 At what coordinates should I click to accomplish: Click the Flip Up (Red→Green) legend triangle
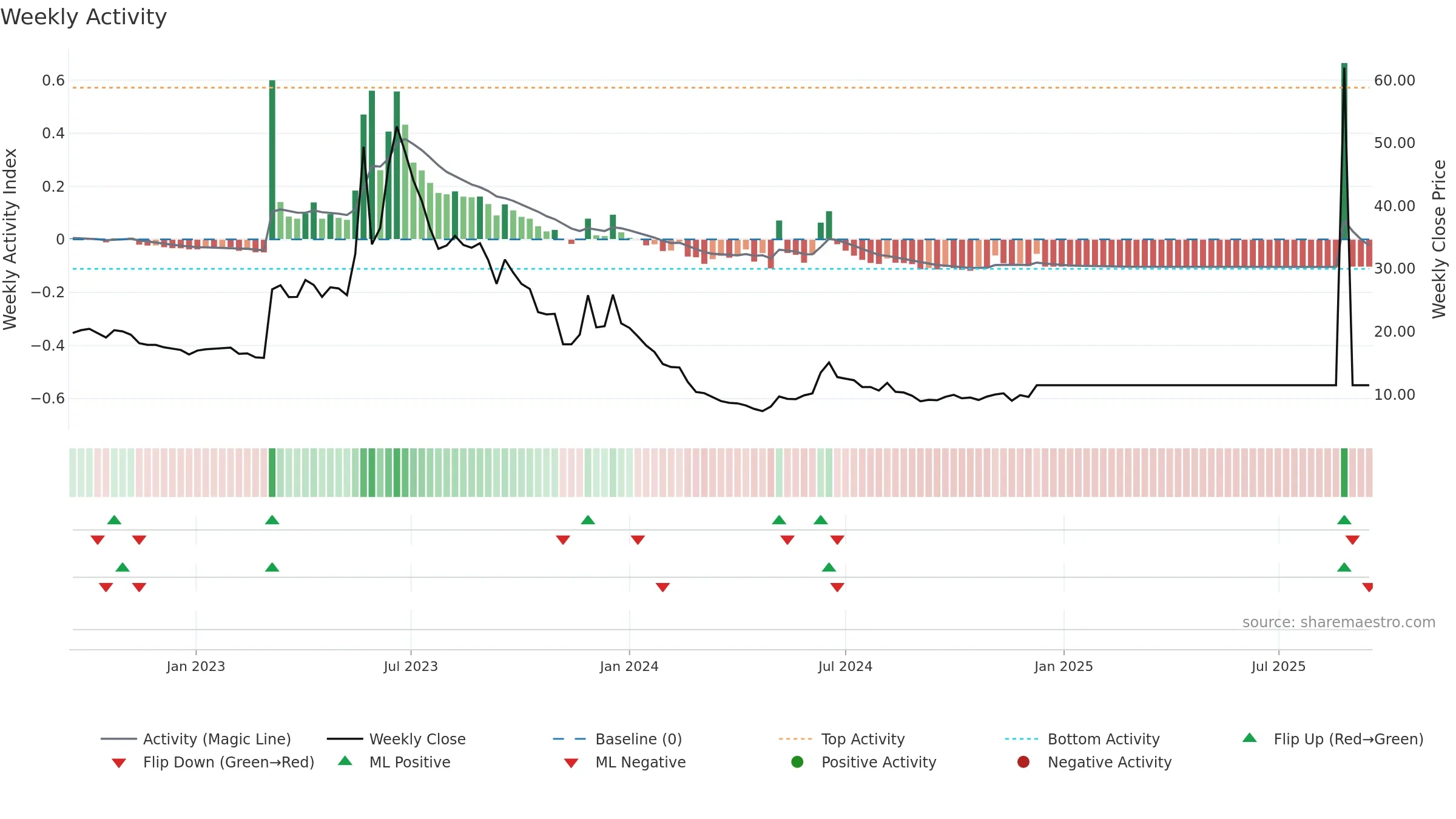pos(1250,738)
